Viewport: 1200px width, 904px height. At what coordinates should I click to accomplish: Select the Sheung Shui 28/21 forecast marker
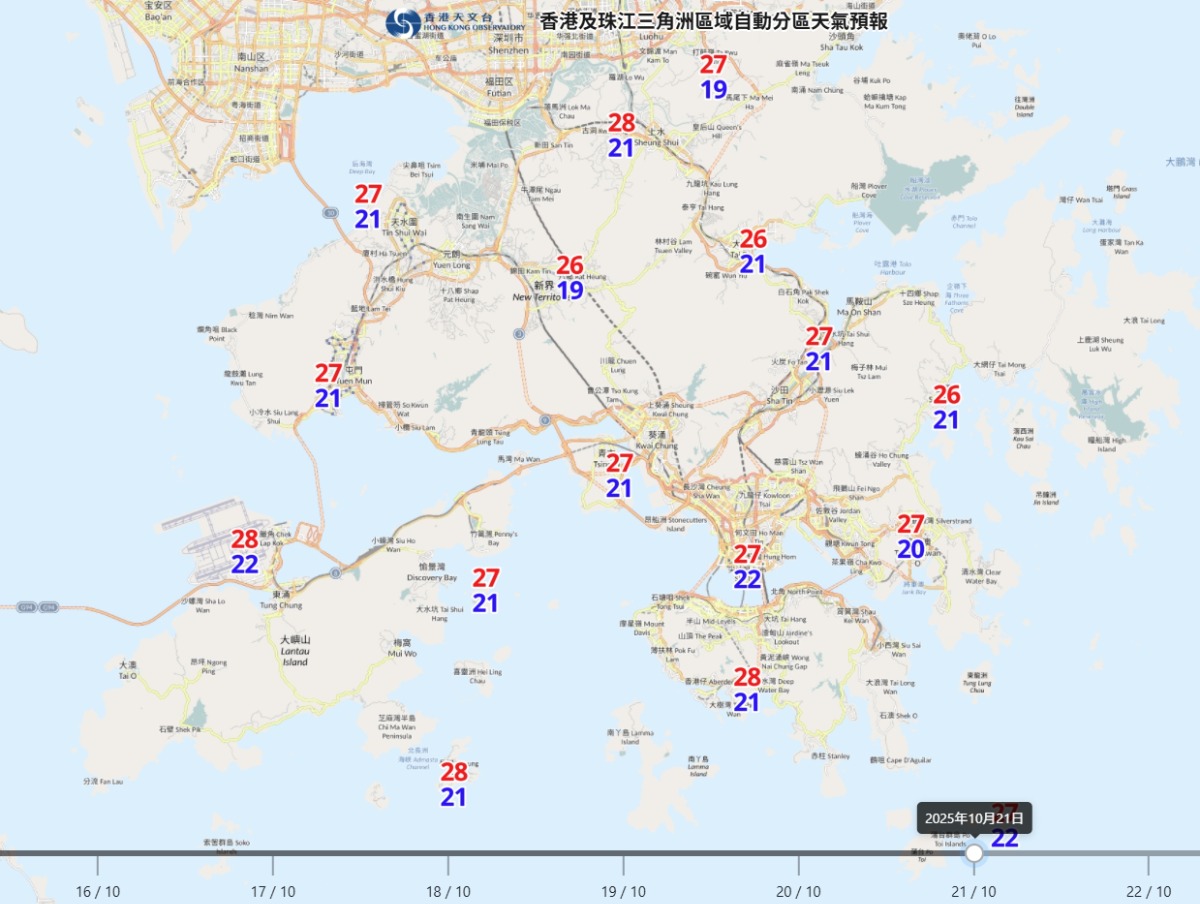coord(622,135)
